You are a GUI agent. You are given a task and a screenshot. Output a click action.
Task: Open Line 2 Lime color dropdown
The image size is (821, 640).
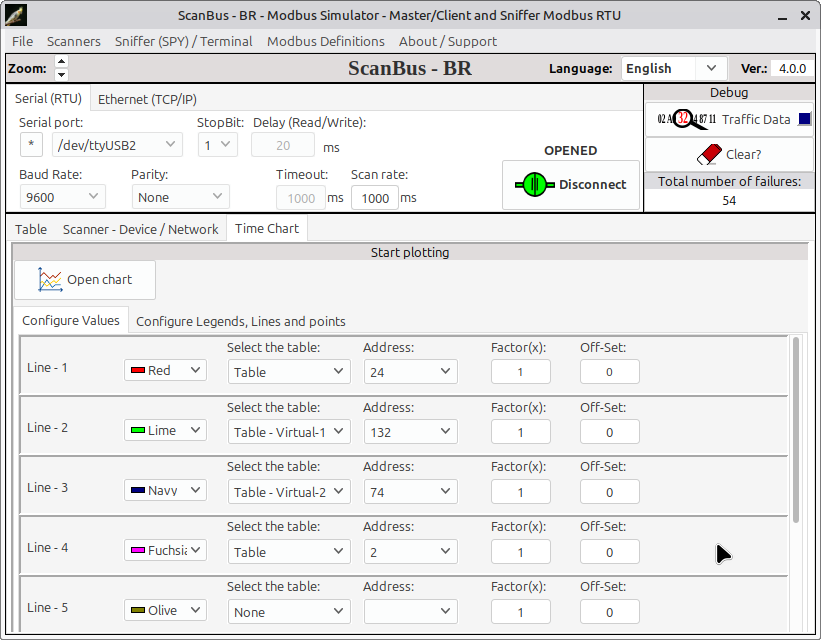coord(165,431)
